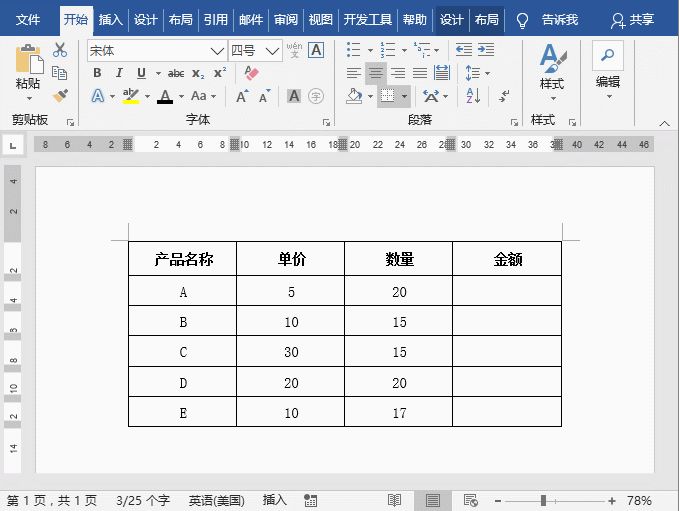Screen dimensions: 679x511
Task: Toggle Italic formatting
Action: [x=119, y=73]
